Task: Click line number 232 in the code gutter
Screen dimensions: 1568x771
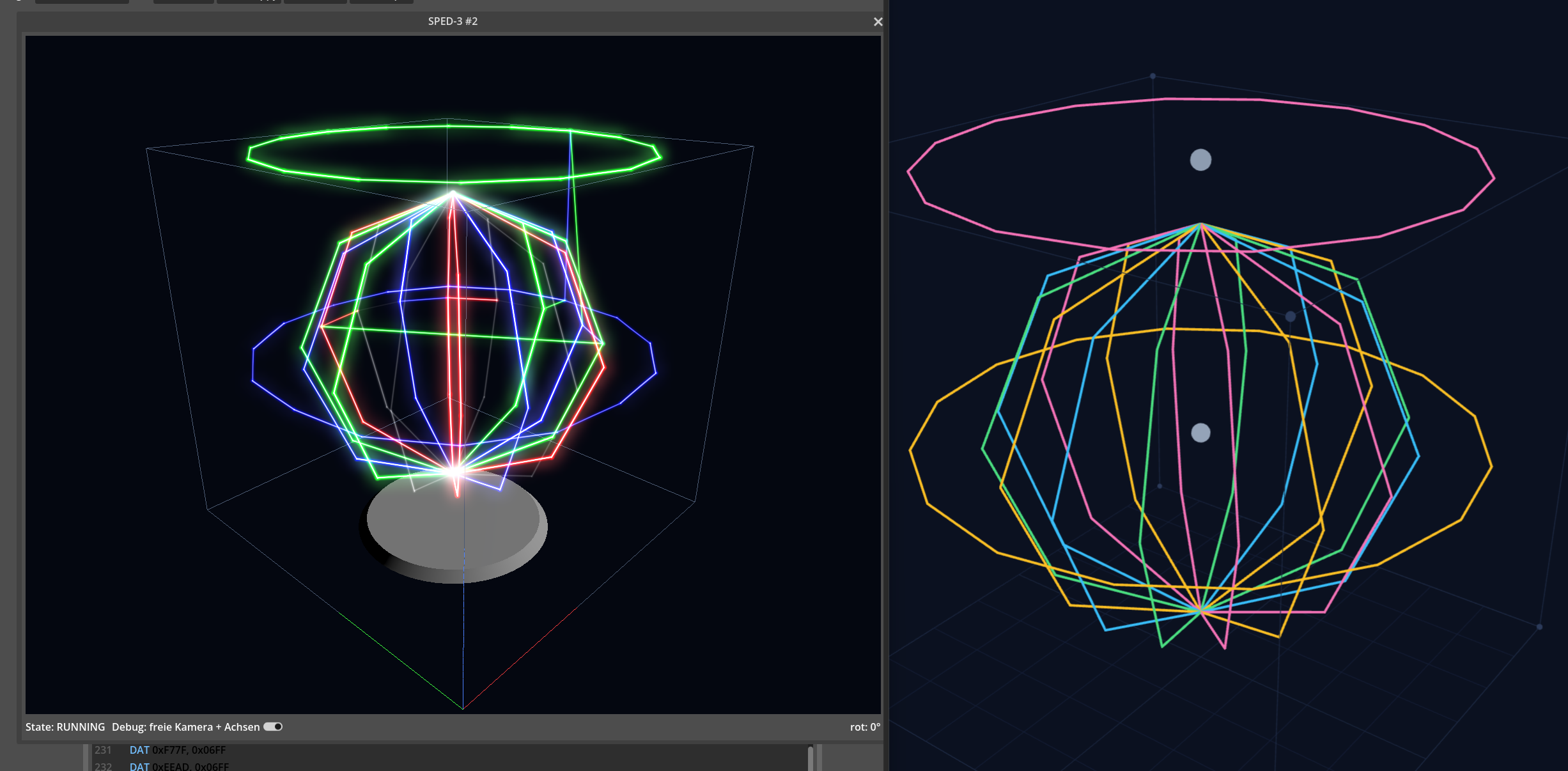Action: click(x=103, y=766)
